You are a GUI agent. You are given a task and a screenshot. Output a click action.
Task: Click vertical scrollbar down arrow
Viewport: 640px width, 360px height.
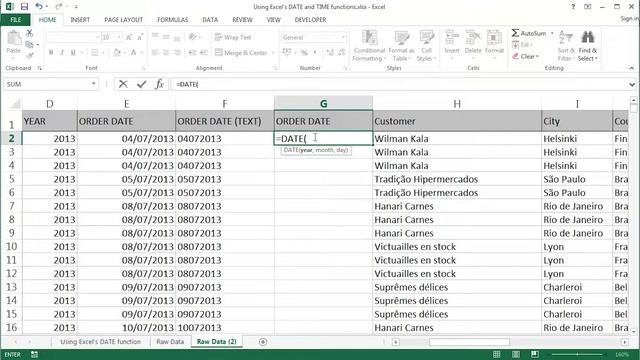(633, 331)
